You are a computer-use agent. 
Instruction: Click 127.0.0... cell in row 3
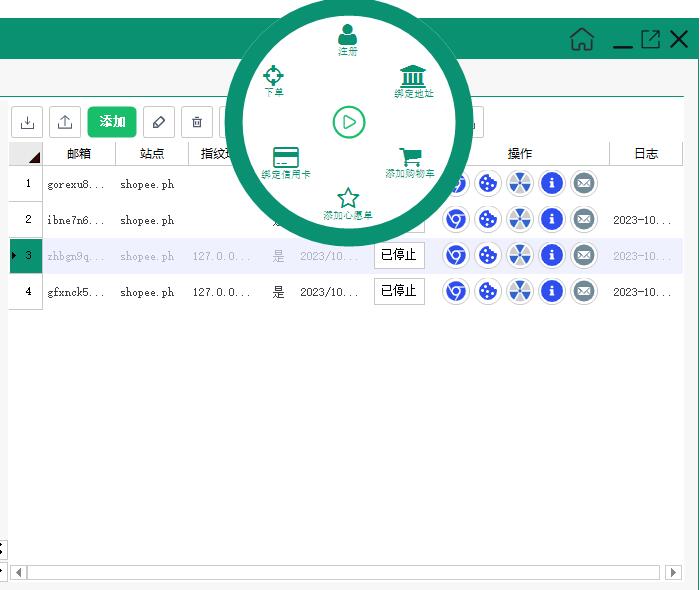tap(225, 256)
